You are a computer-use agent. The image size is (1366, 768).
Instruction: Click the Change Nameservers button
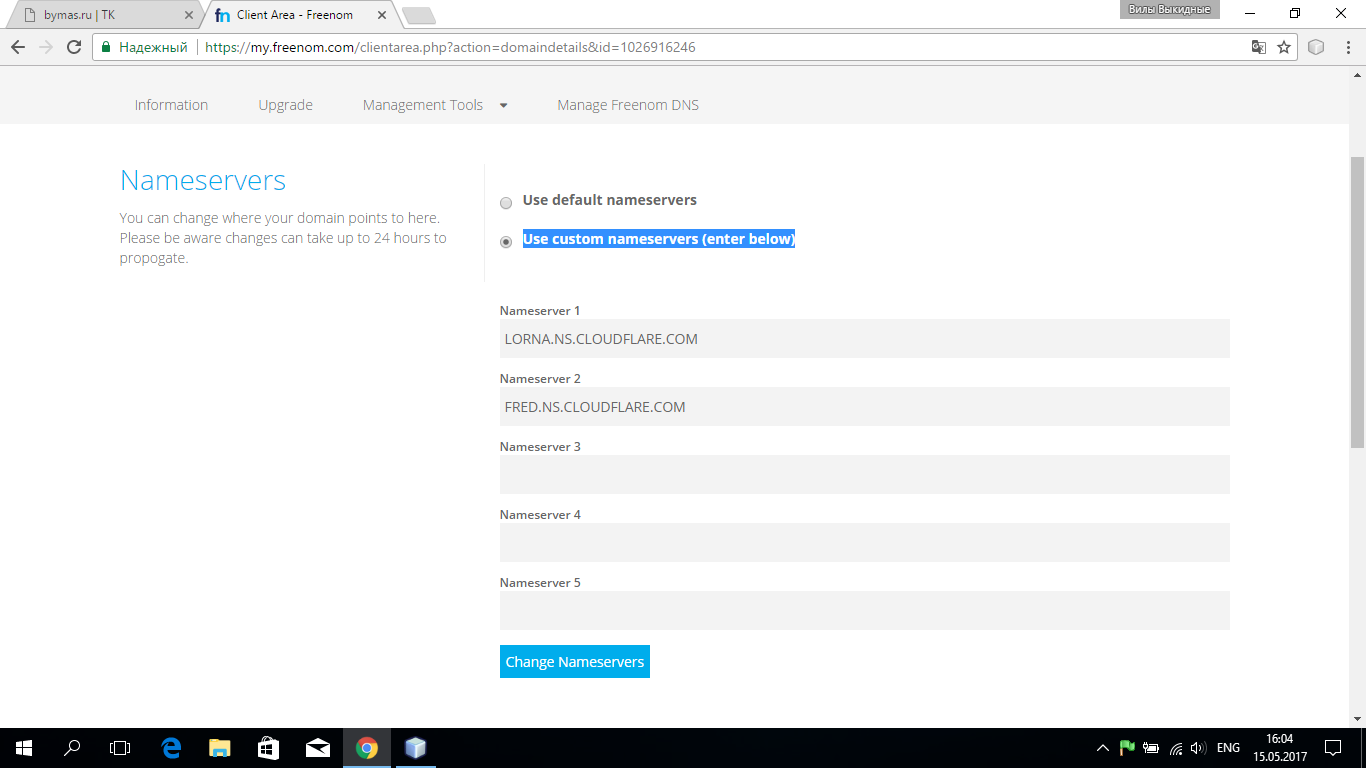(574, 662)
